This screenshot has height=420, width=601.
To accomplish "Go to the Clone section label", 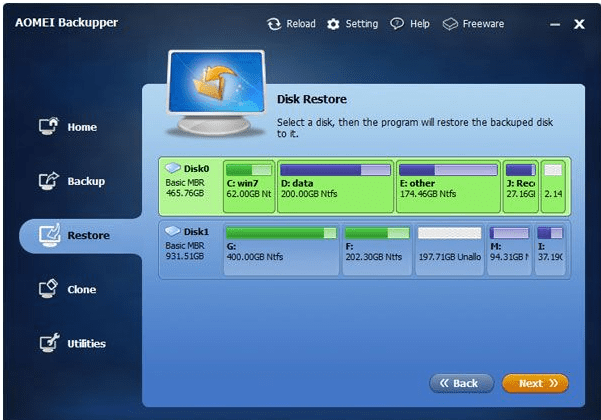I will [x=82, y=289].
